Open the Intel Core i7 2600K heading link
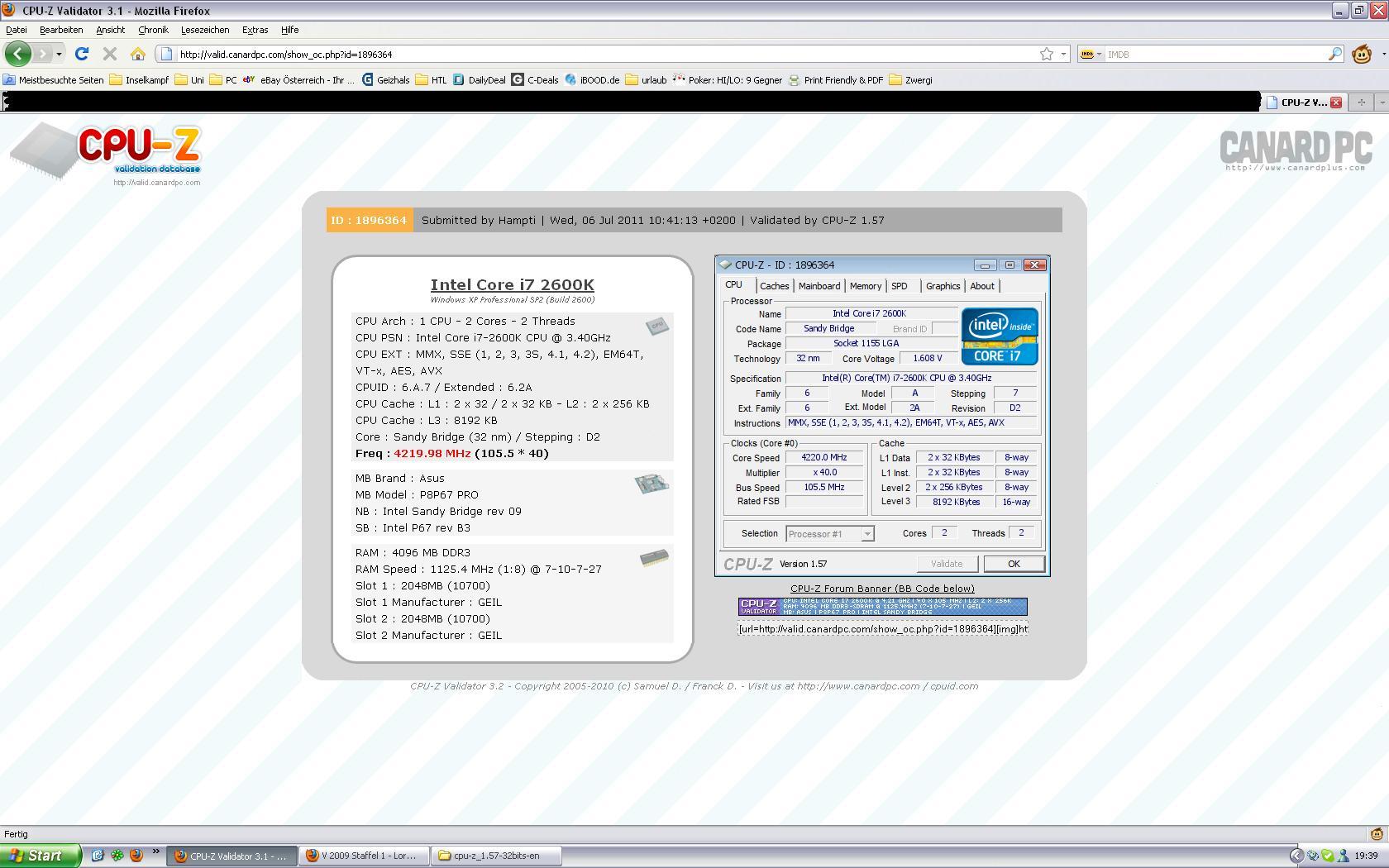1389x868 pixels. (512, 284)
